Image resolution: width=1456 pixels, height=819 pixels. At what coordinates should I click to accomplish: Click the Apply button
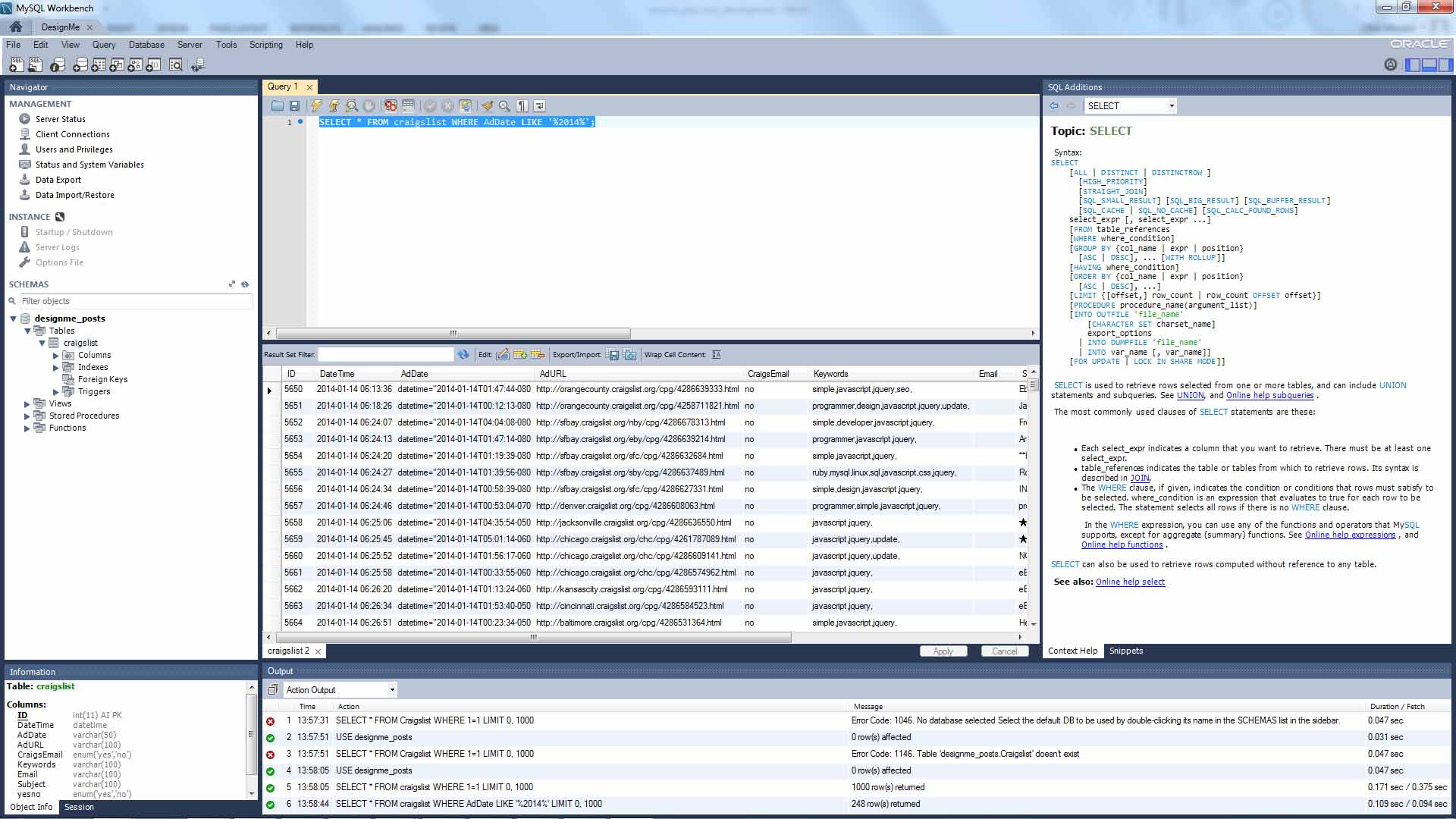click(x=943, y=651)
